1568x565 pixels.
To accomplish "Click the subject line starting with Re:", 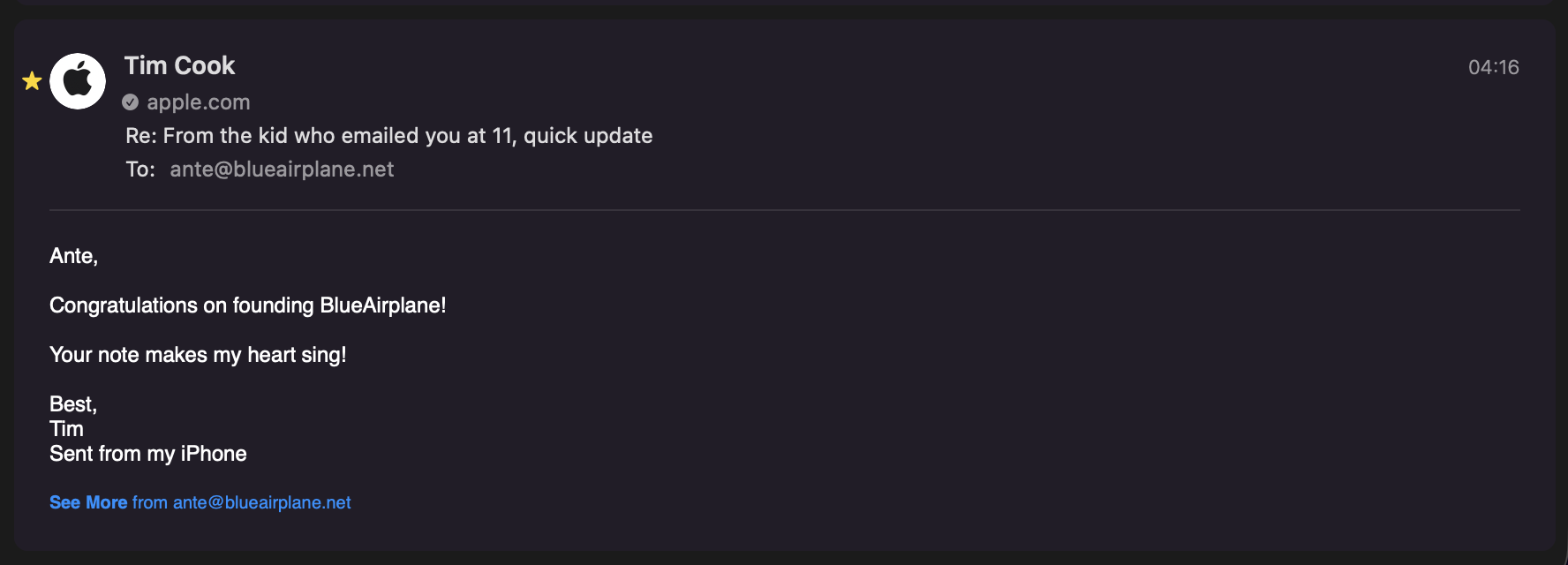I will point(388,136).
